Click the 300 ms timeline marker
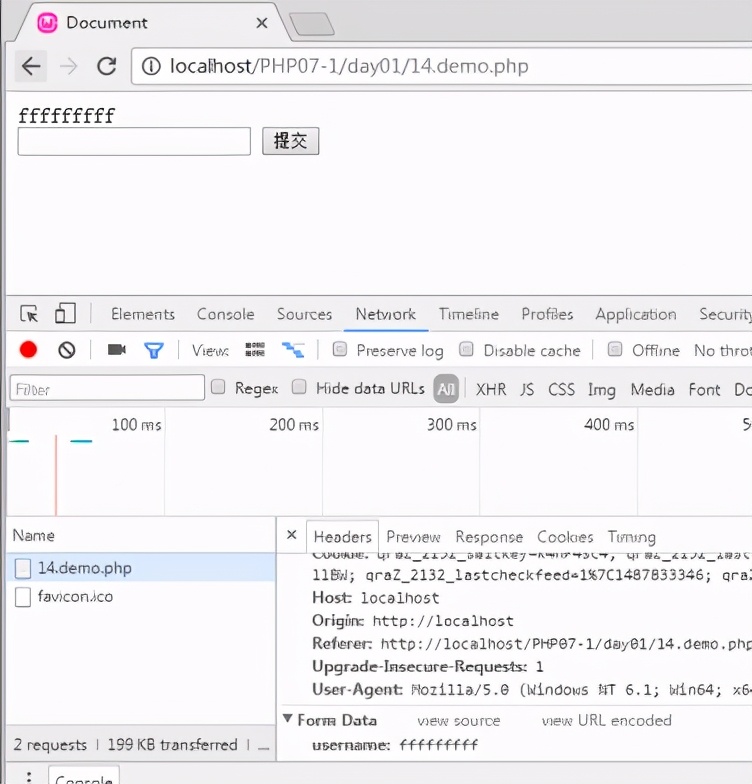 click(452, 425)
